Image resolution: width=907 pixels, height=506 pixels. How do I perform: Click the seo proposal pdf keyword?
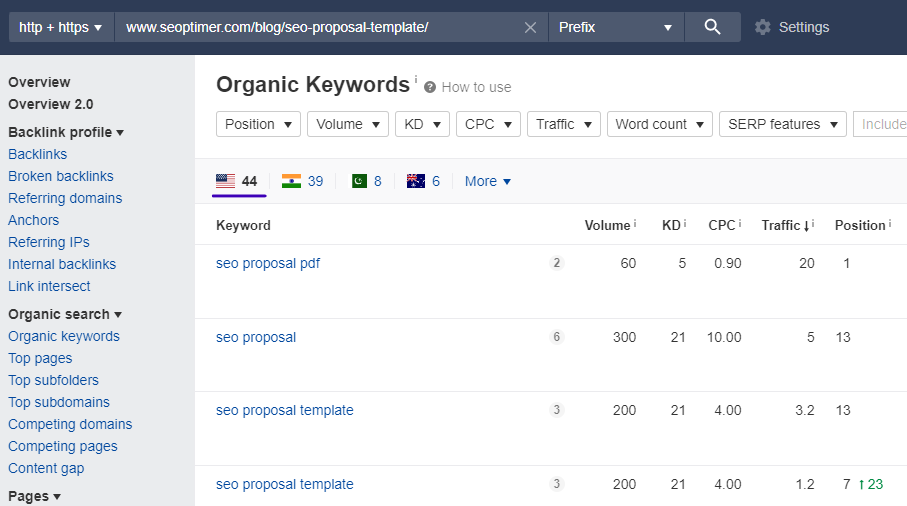point(268,263)
